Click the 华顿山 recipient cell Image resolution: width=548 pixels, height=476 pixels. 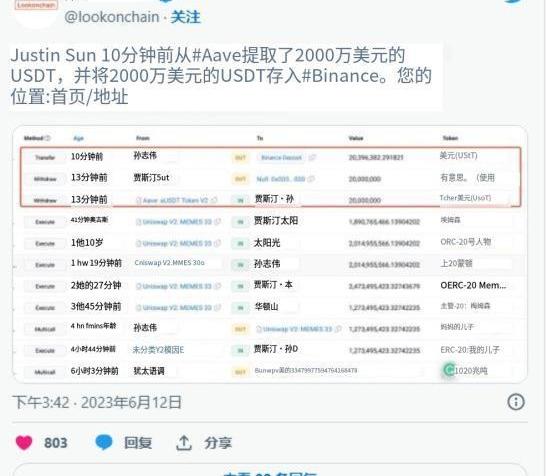tap(267, 307)
